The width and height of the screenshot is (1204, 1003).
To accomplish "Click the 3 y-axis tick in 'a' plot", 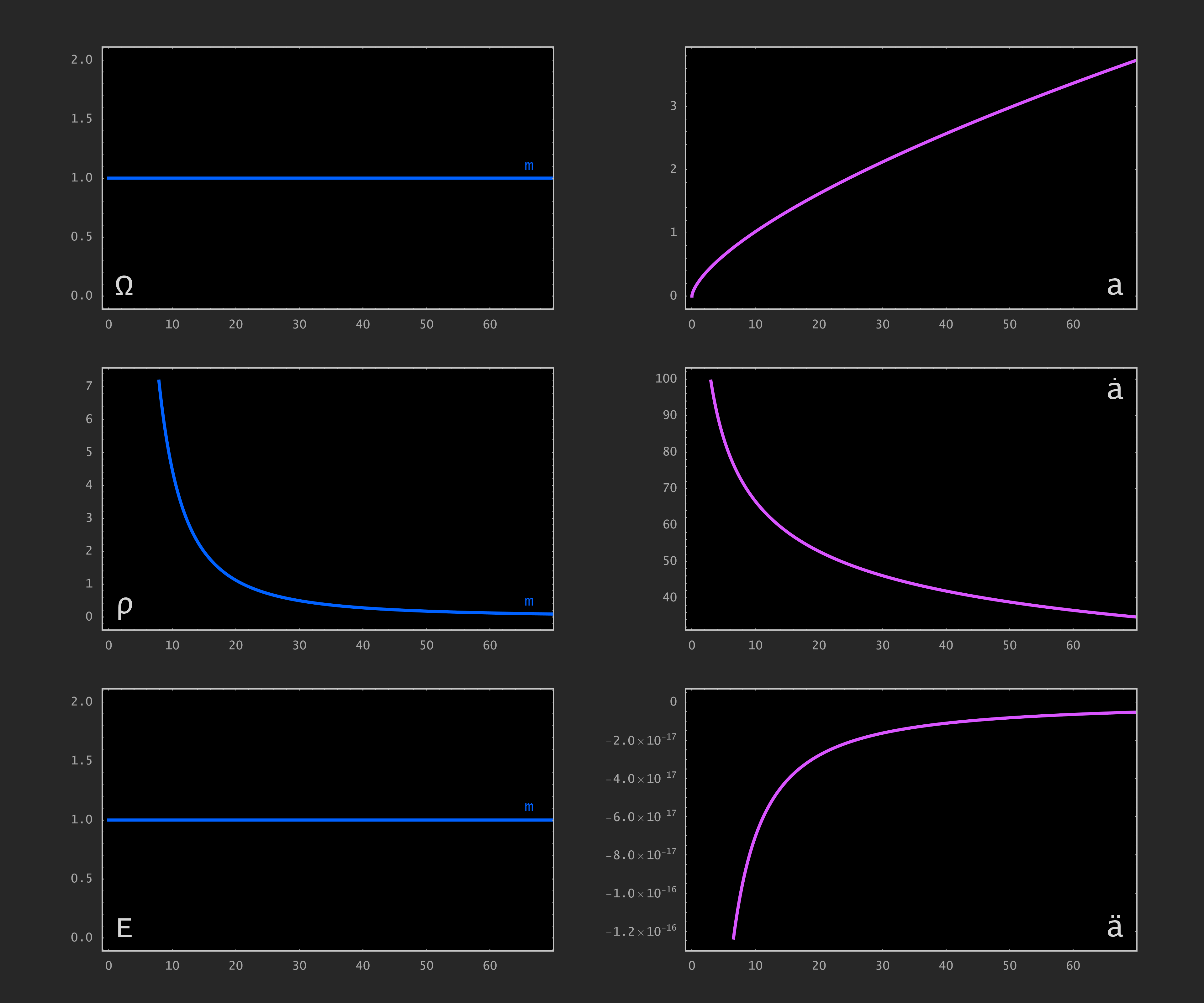I will [x=673, y=106].
